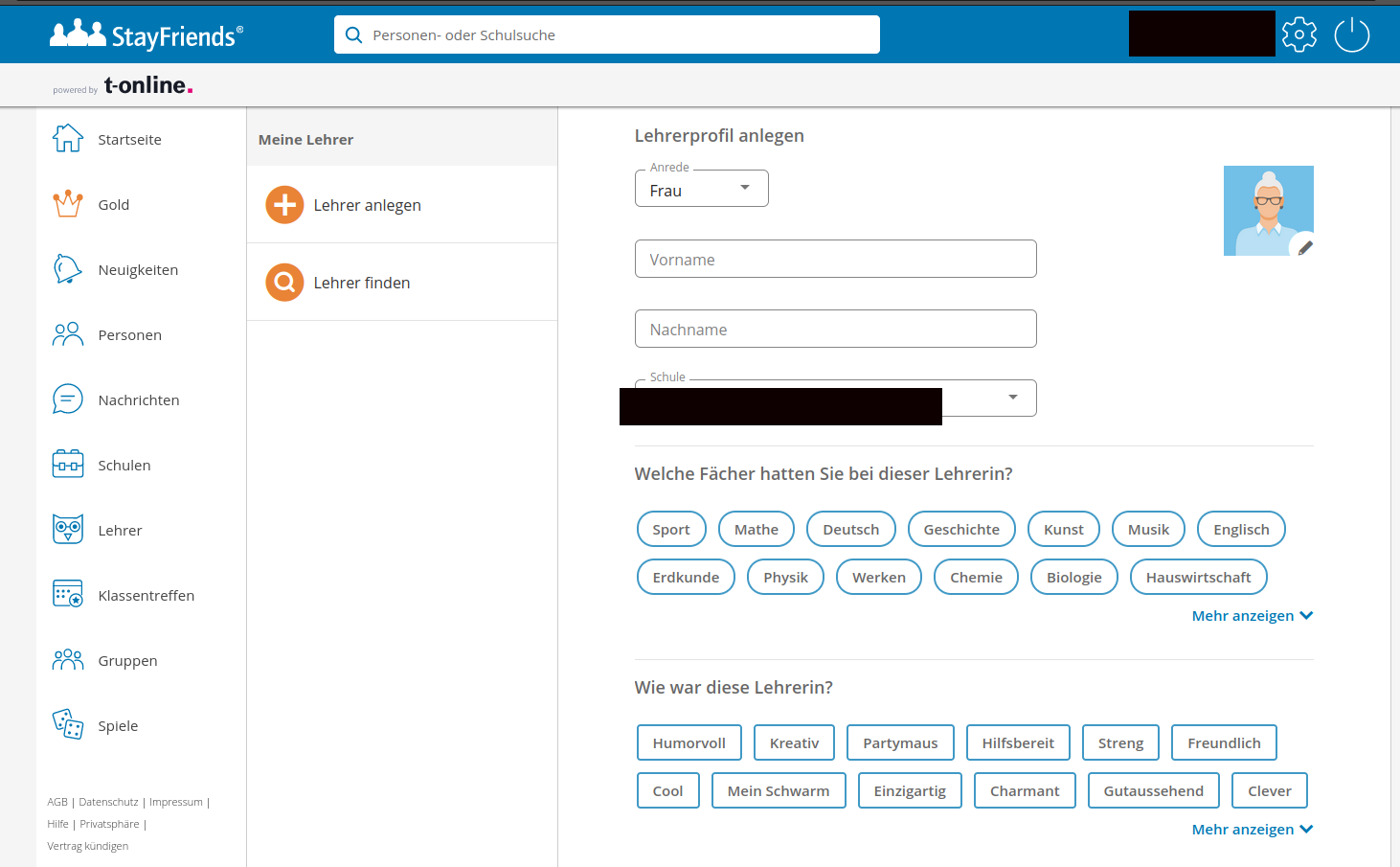1400x867 pixels.
Task: Expand Mehr anzeigen under the traits
Action: (x=1252, y=830)
